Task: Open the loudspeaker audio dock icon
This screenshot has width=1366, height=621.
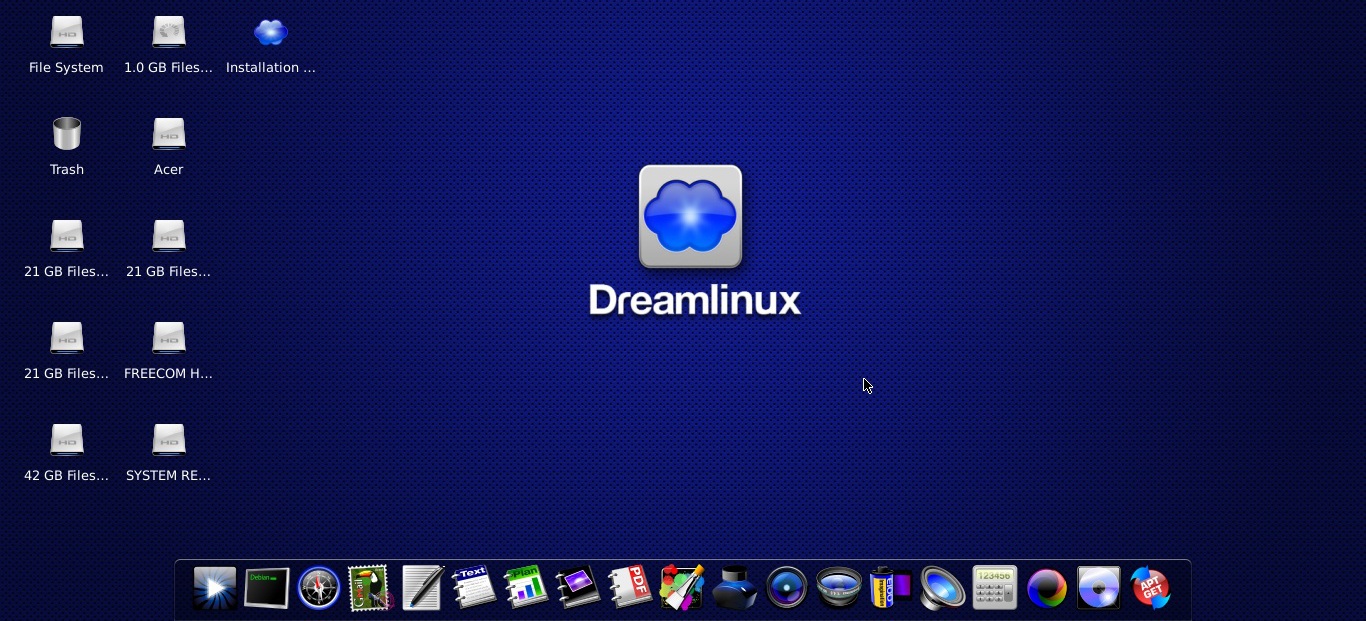Action: tap(943, 588)
